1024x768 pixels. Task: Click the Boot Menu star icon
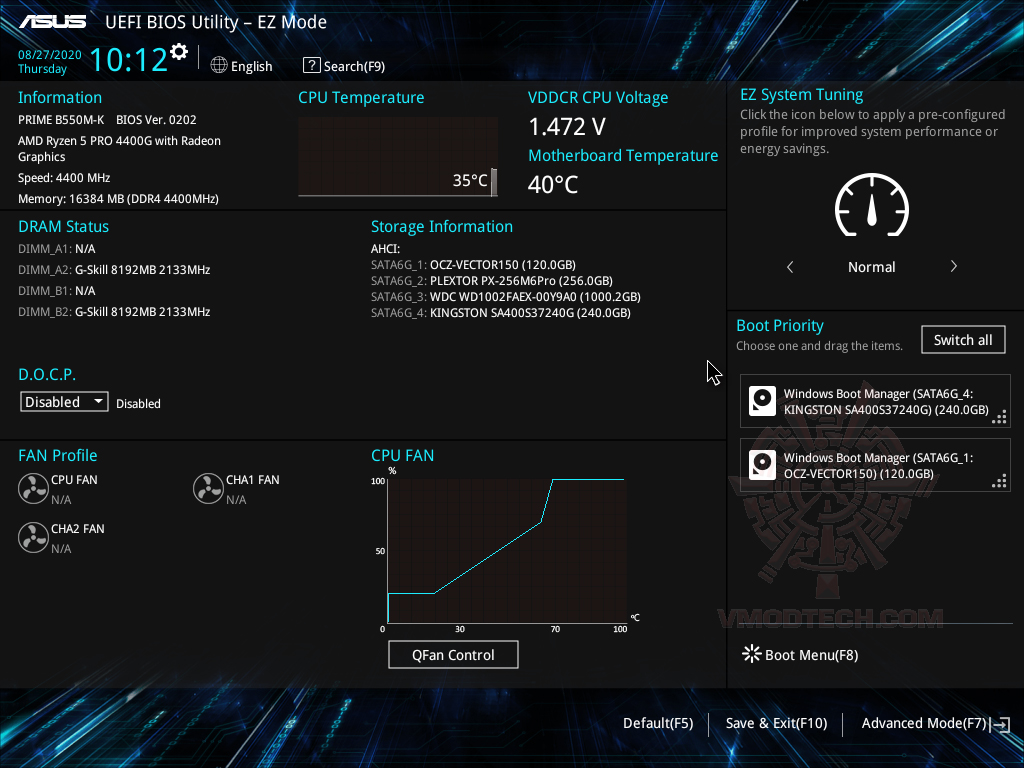[752, 654]
